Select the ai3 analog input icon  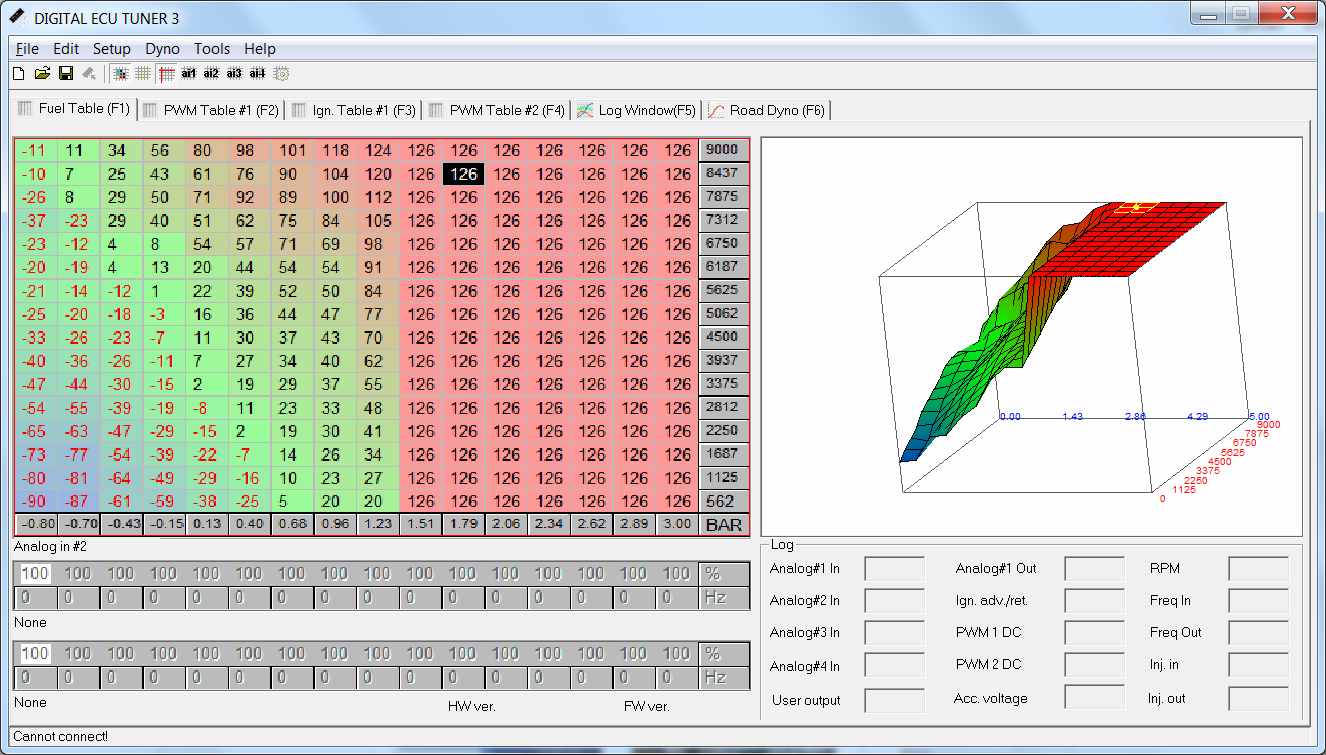234,73
